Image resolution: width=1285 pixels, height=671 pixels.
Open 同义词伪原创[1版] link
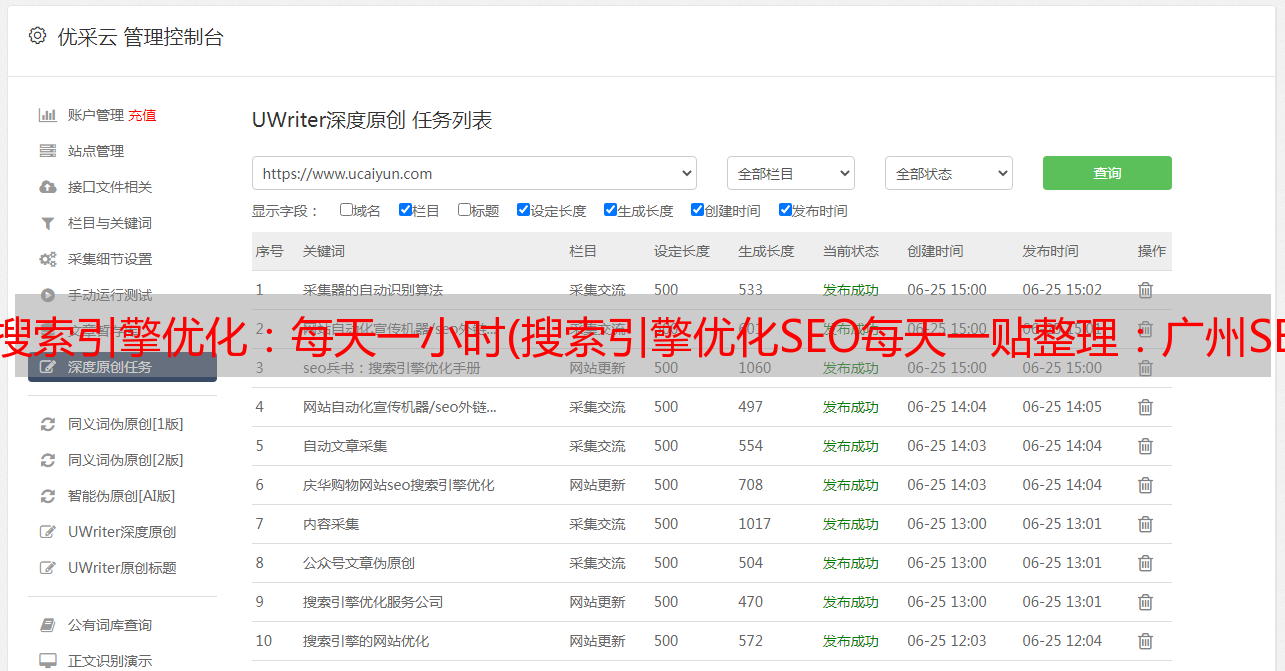click(x=126, y=424)
